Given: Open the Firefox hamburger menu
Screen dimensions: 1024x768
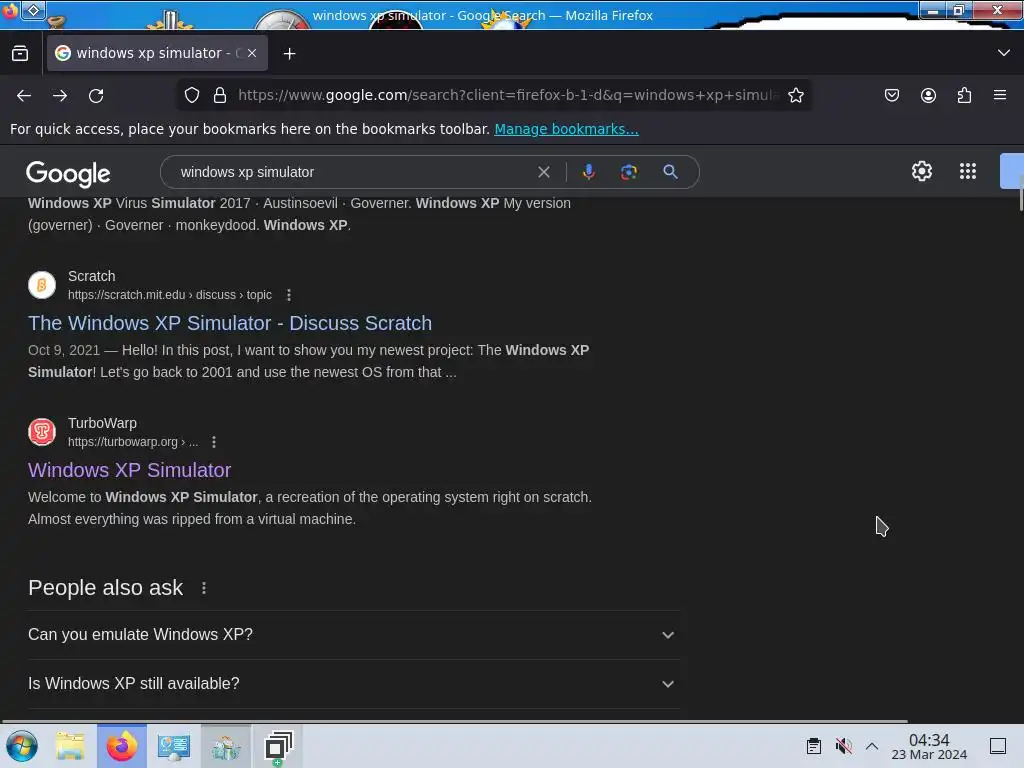Looking at the screenshot, I should pos(1000,95).
